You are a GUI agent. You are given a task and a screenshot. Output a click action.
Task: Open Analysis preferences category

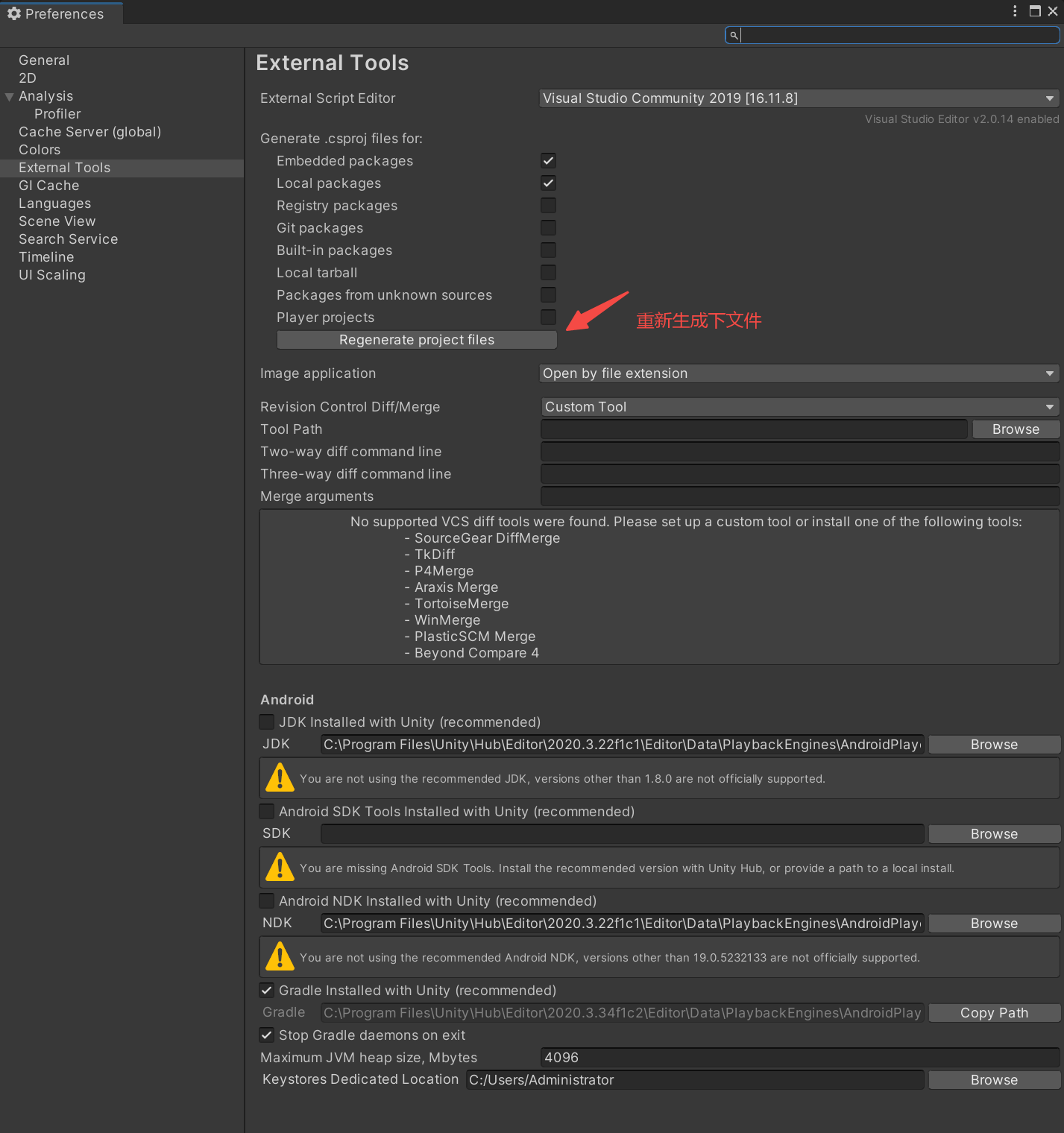click(x=45, y=96)
